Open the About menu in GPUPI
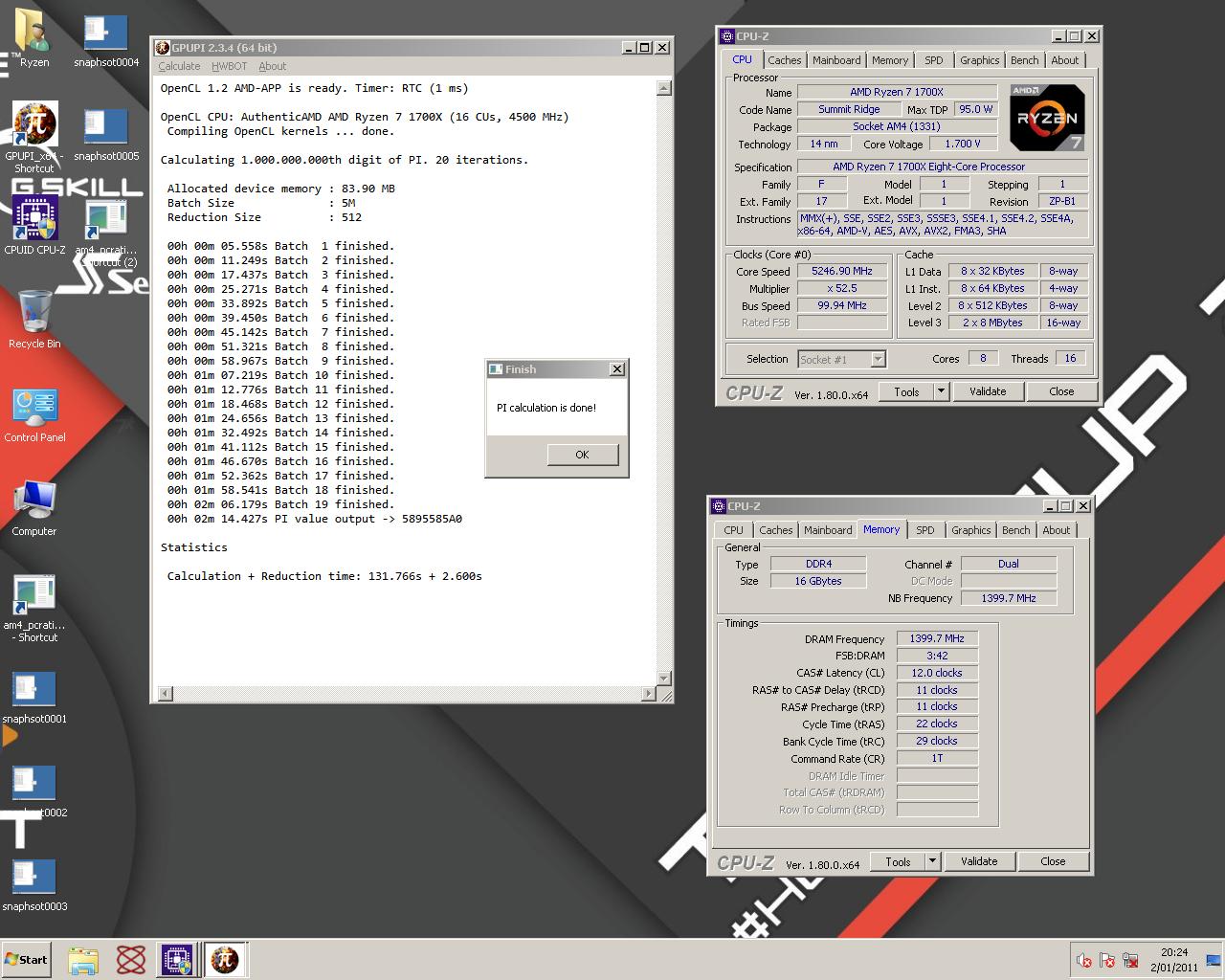This screenshot has height=980, width=1225. click(x=272, y=66)
